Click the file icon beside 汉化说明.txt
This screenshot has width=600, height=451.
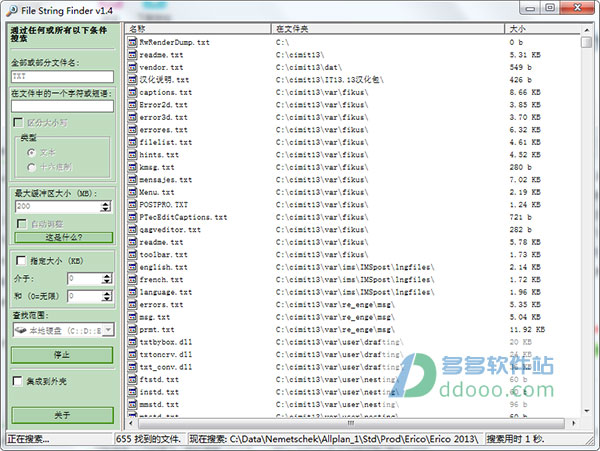[x=132, y=80]
